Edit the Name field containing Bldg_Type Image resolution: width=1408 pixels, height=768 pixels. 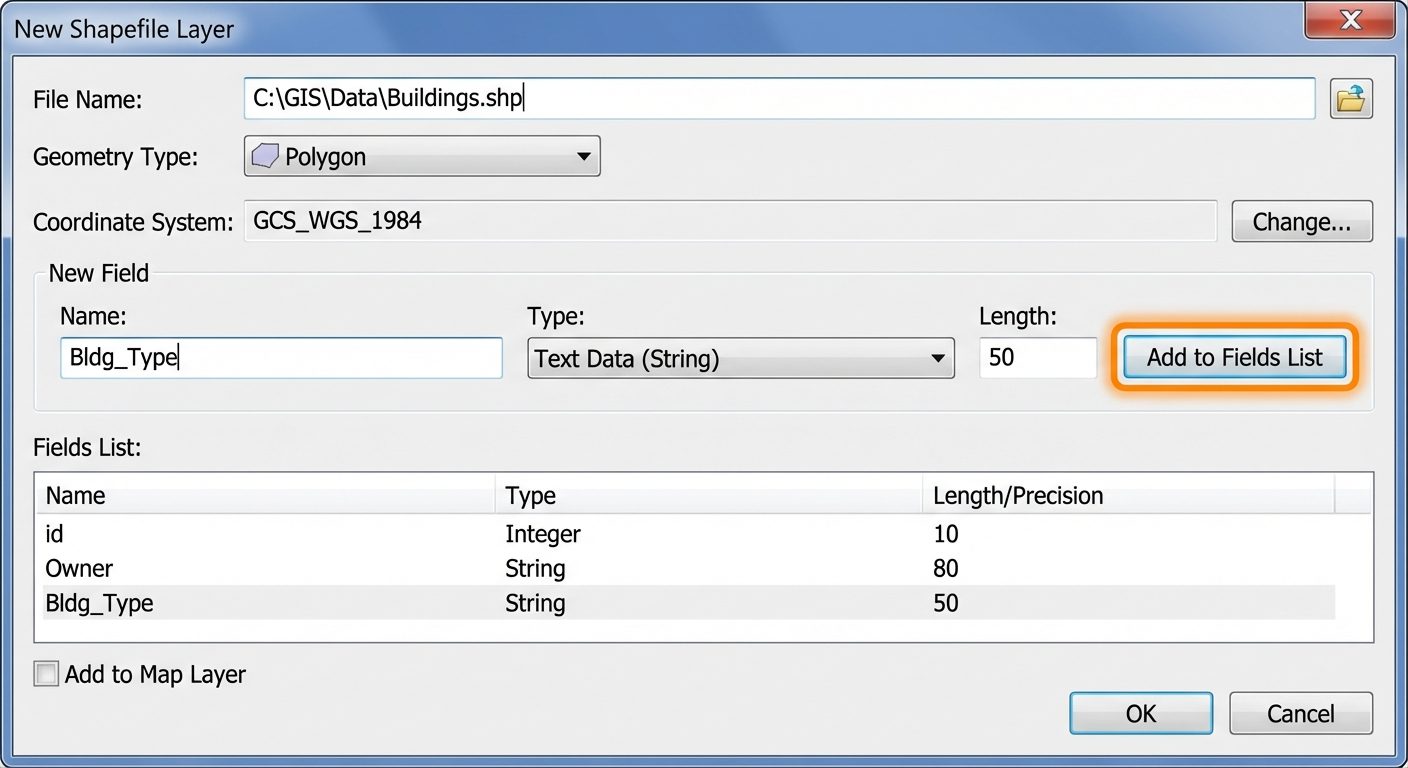pyautogui.click(x=280, y=358)
